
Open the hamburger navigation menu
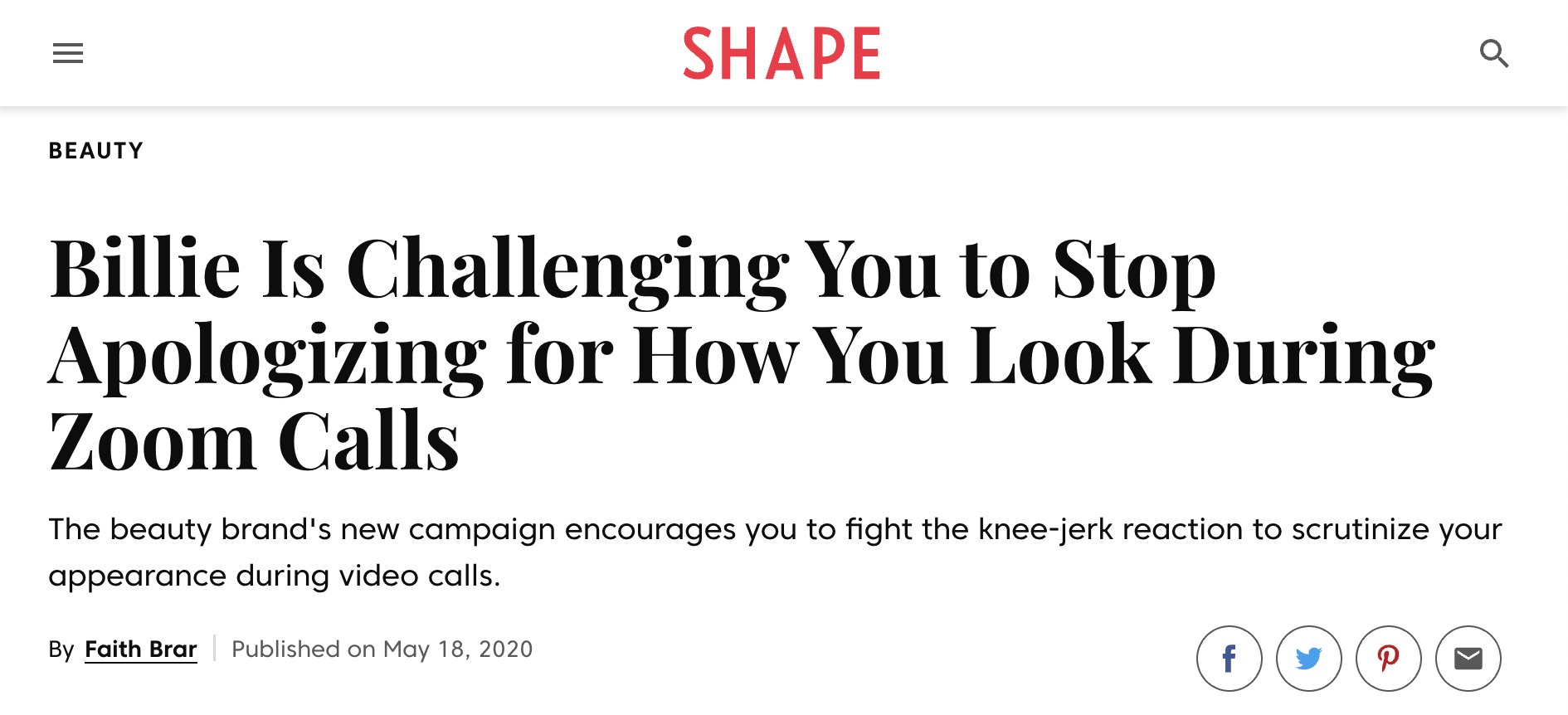pyautogui.click(x=68, y=54)
